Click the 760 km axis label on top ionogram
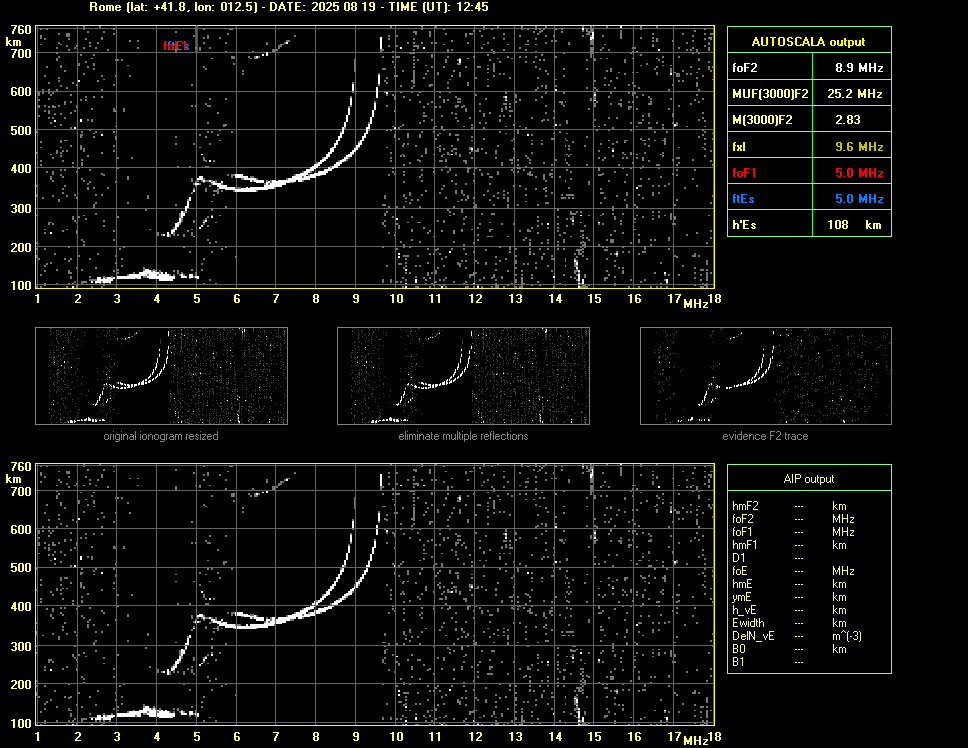 coord(21,30)
